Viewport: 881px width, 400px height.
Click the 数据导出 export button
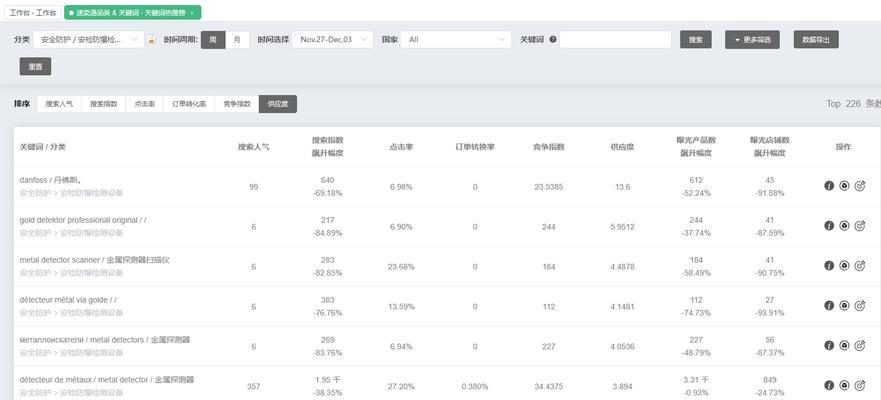(x=816, y=39)
